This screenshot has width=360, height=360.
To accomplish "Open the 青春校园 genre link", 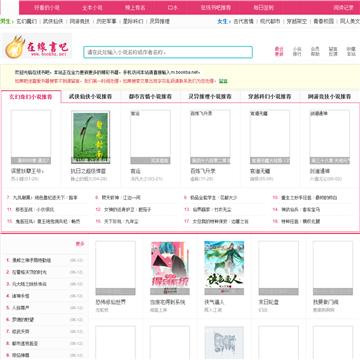I will (x=323, y=21).
